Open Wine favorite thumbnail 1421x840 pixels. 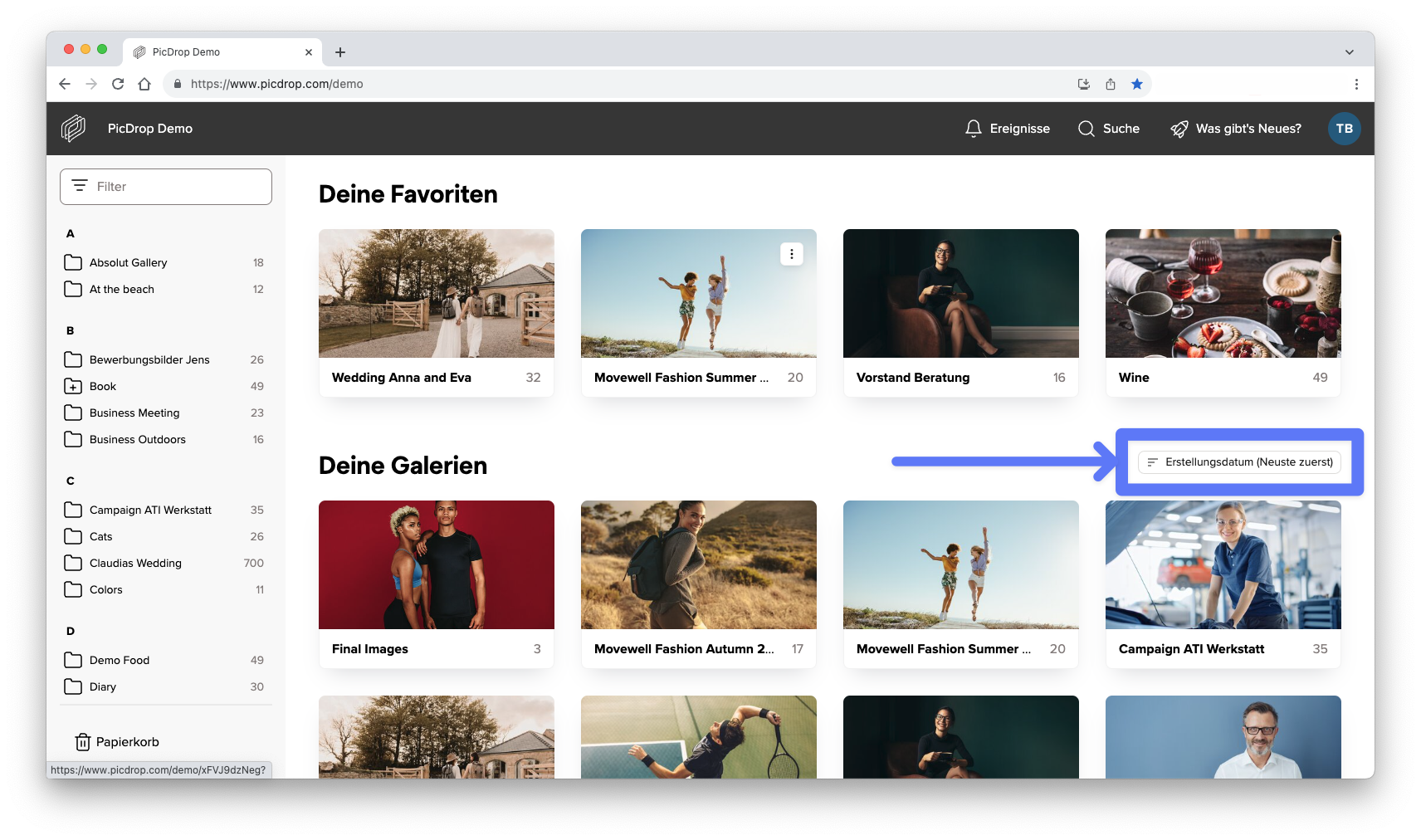click(1223, 294)
